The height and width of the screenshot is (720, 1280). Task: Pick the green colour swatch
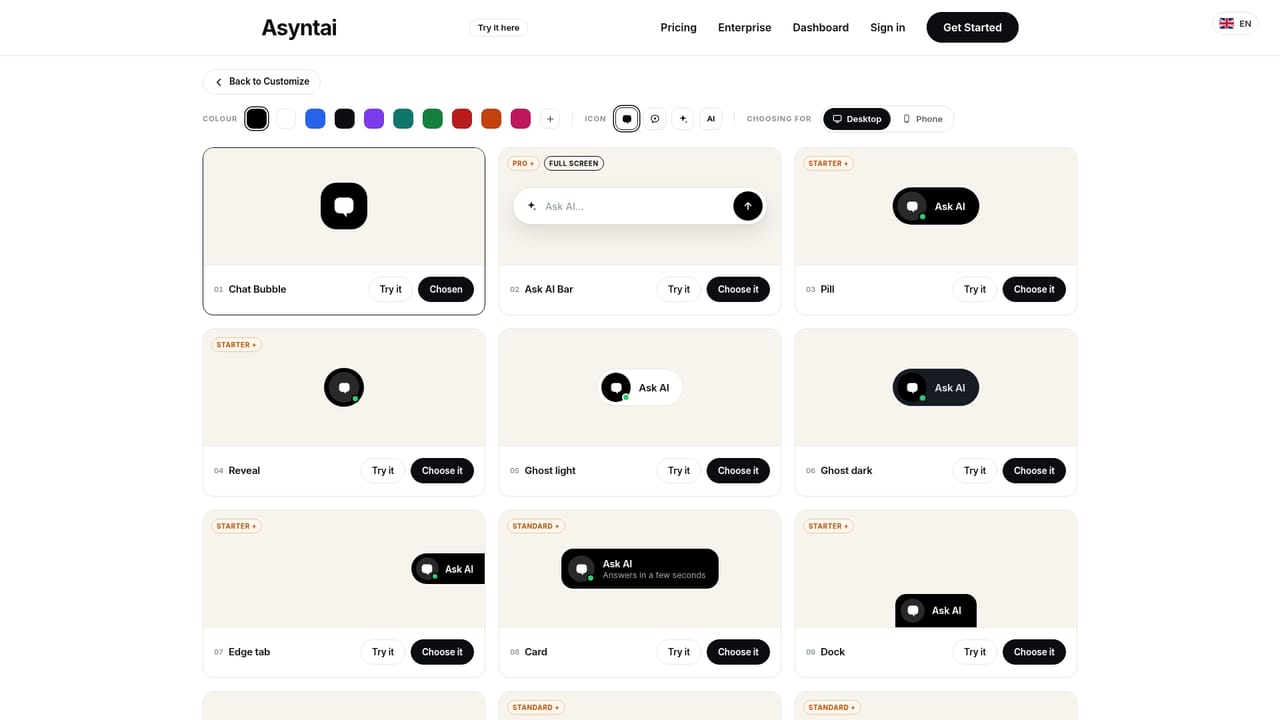click(432, 118)
